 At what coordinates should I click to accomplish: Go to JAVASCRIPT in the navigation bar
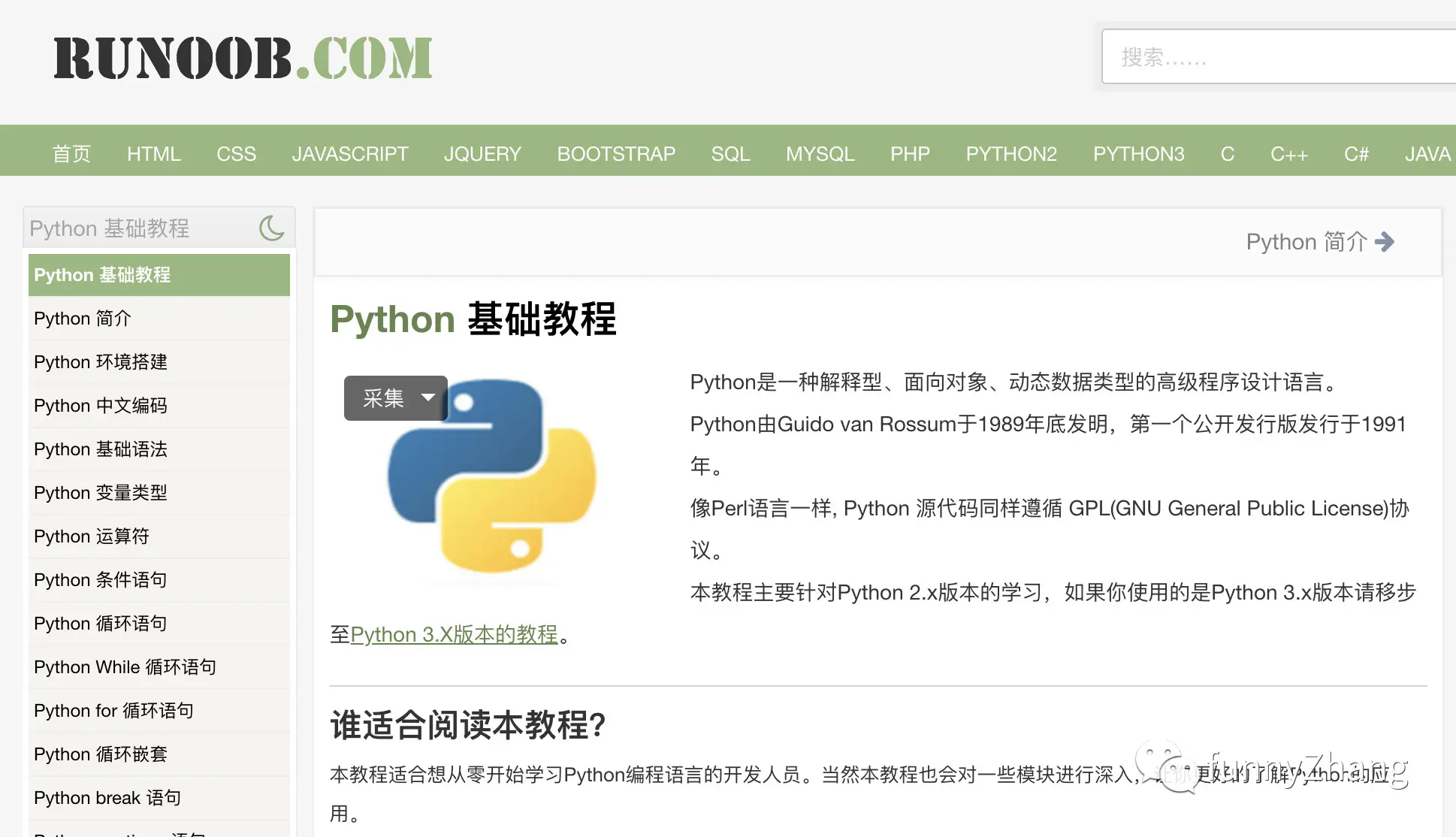pyautogui.click(x=349, y=154)
